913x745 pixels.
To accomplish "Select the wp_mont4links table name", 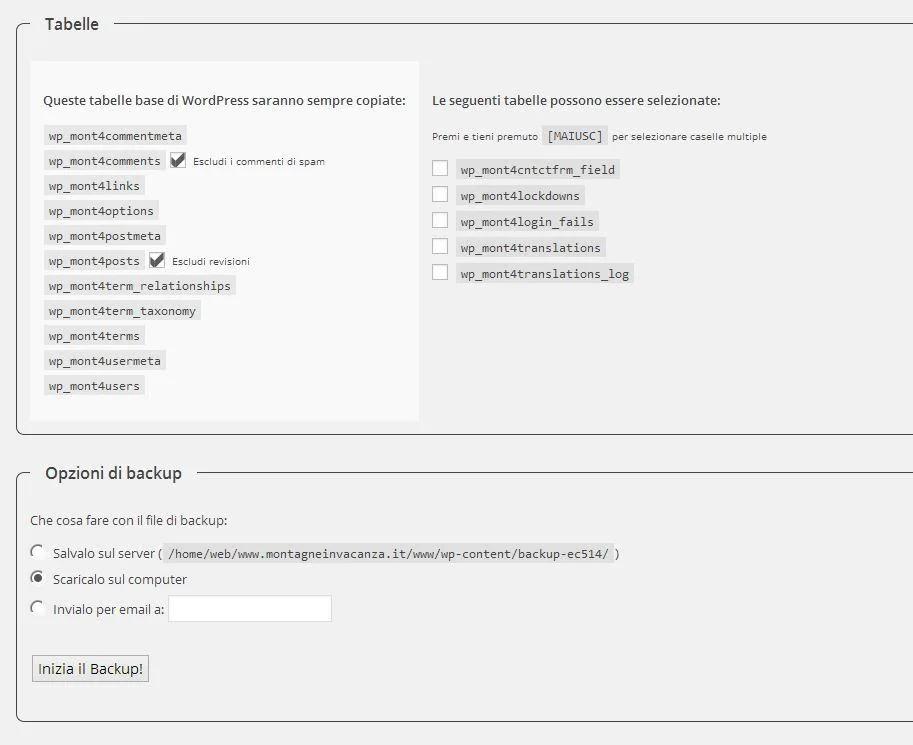I will 92,185.
